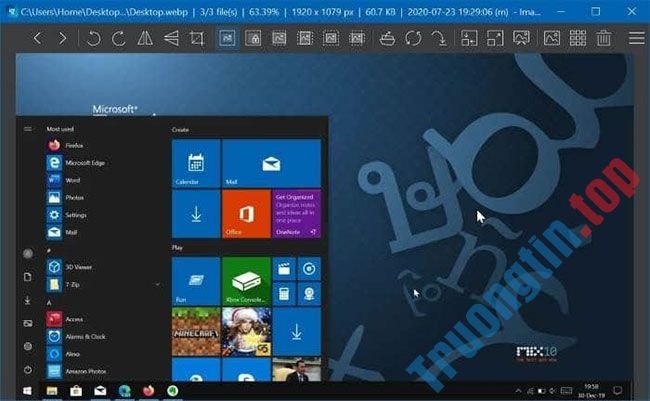Viewport: 650px width, 401px height.
Task: Start the slideshow
Action: [x=521, y=39]
